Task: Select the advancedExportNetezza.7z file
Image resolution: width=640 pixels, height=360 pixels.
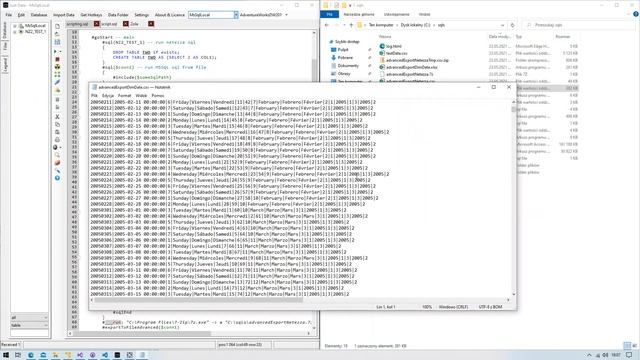Action: pyautogui.click(x=409, y=74)
